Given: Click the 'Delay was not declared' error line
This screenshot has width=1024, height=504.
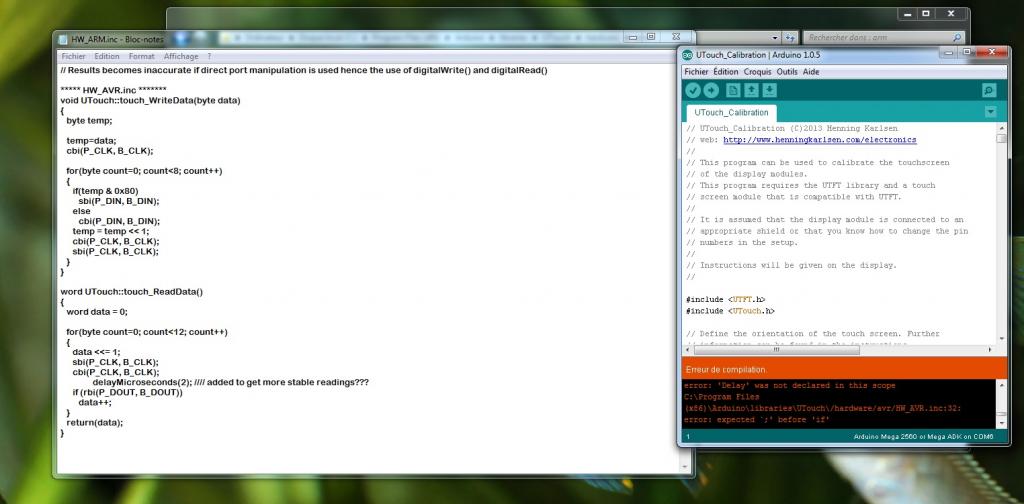Looking at the screenshot, I should (x=790, y=385).
